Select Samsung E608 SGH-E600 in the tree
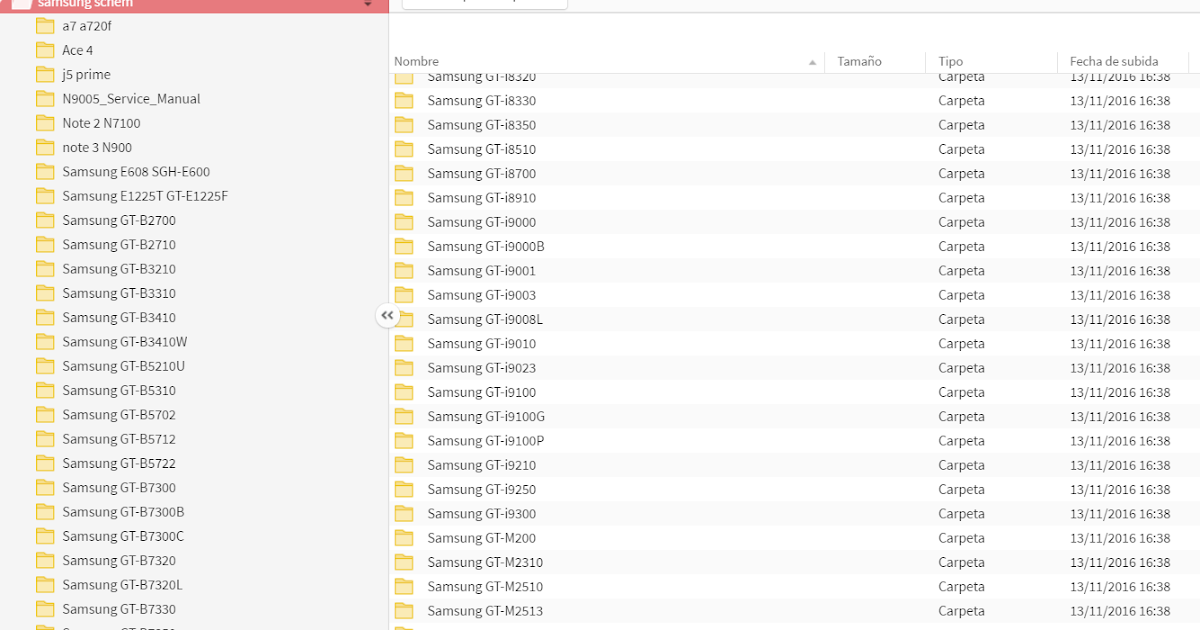Screen dimensions: 1200x630 point(136,172)
